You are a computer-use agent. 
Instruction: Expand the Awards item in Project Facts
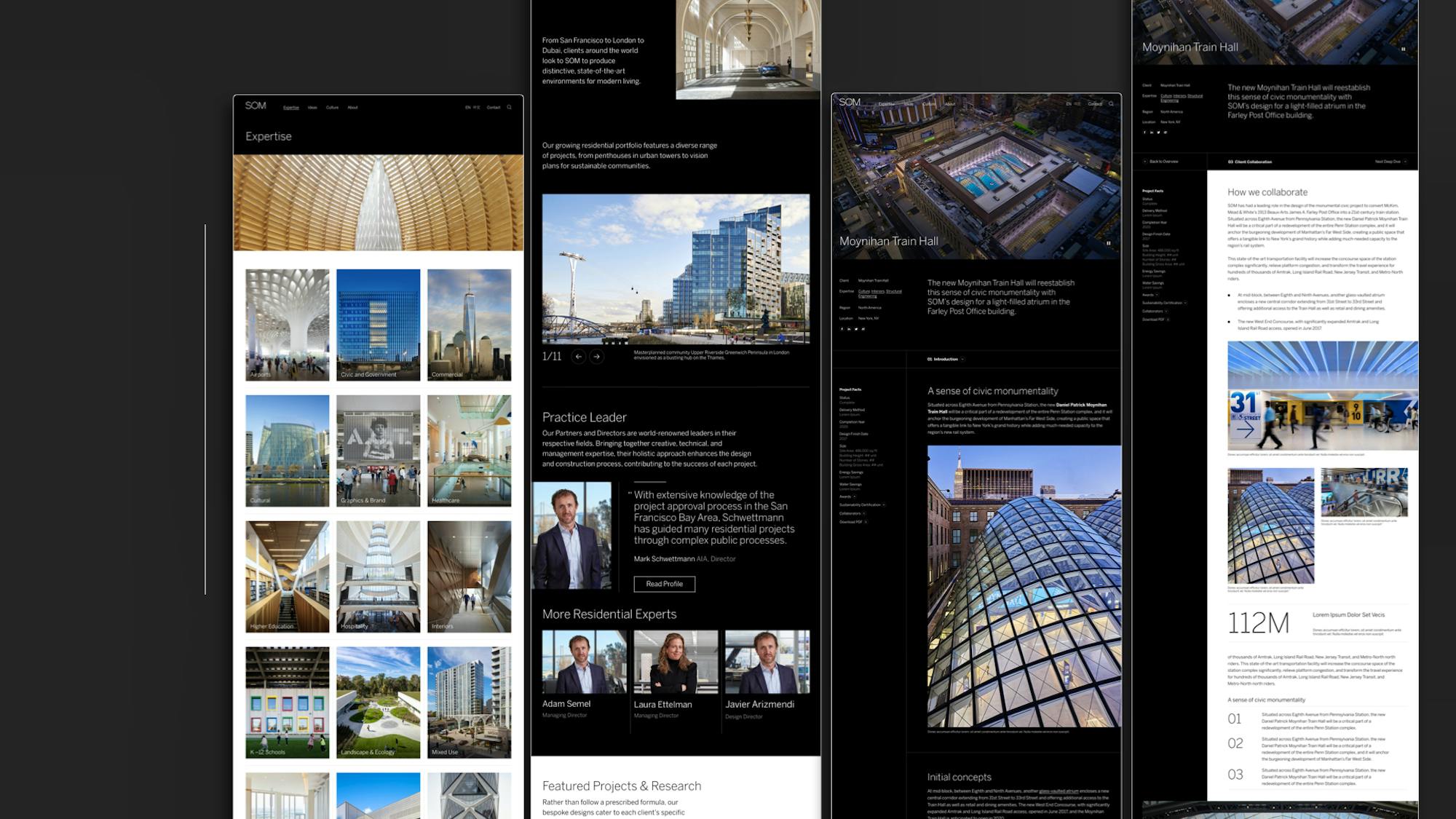[855, 496]
